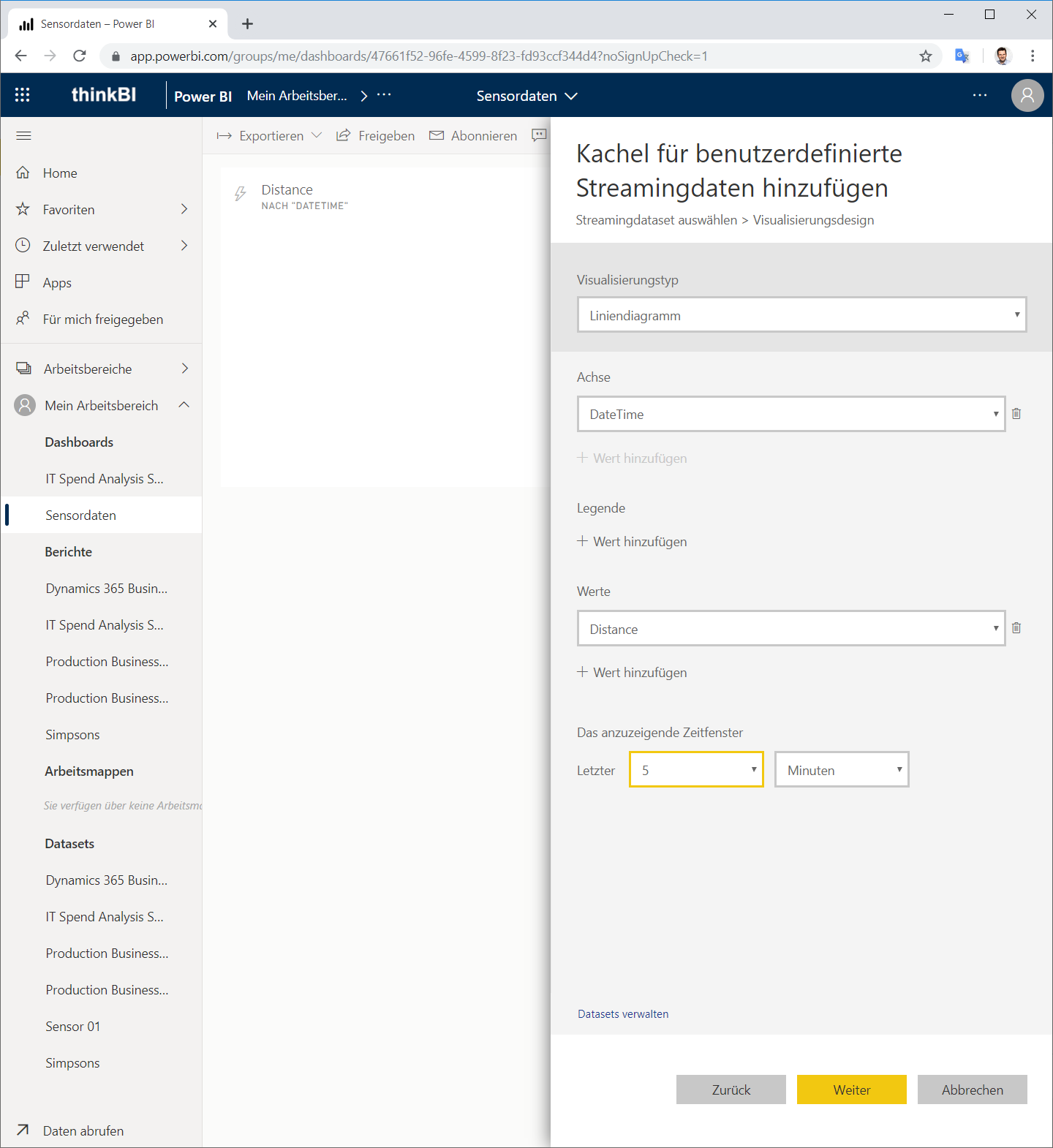This screenshot has height=1148, width=1053.
Task: Open the header more options ellipsis
Action: [980, 95]
